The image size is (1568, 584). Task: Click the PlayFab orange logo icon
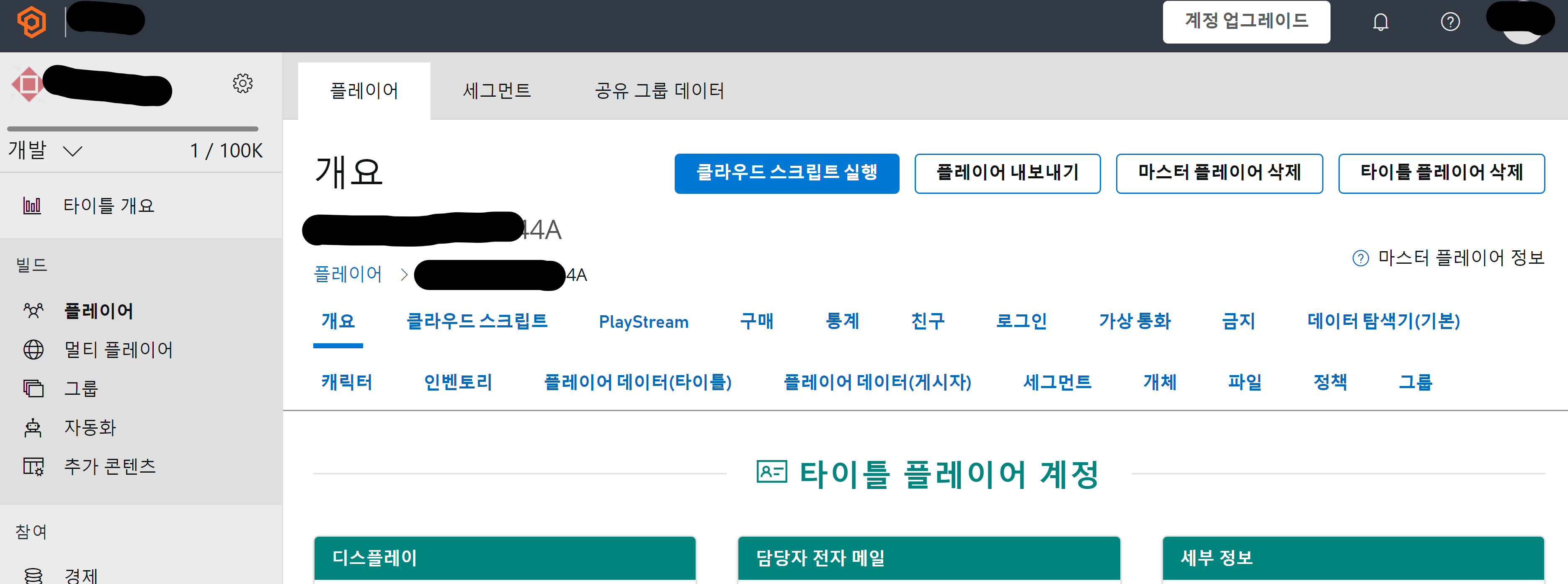pyautogui.click(x=32, y=22)
